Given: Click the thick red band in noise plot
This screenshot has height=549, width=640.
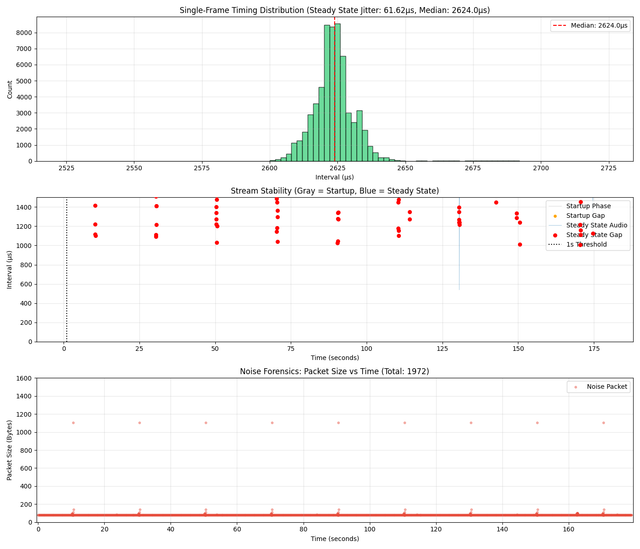Looking at the screenshot, I should click(x=300, y=514).
